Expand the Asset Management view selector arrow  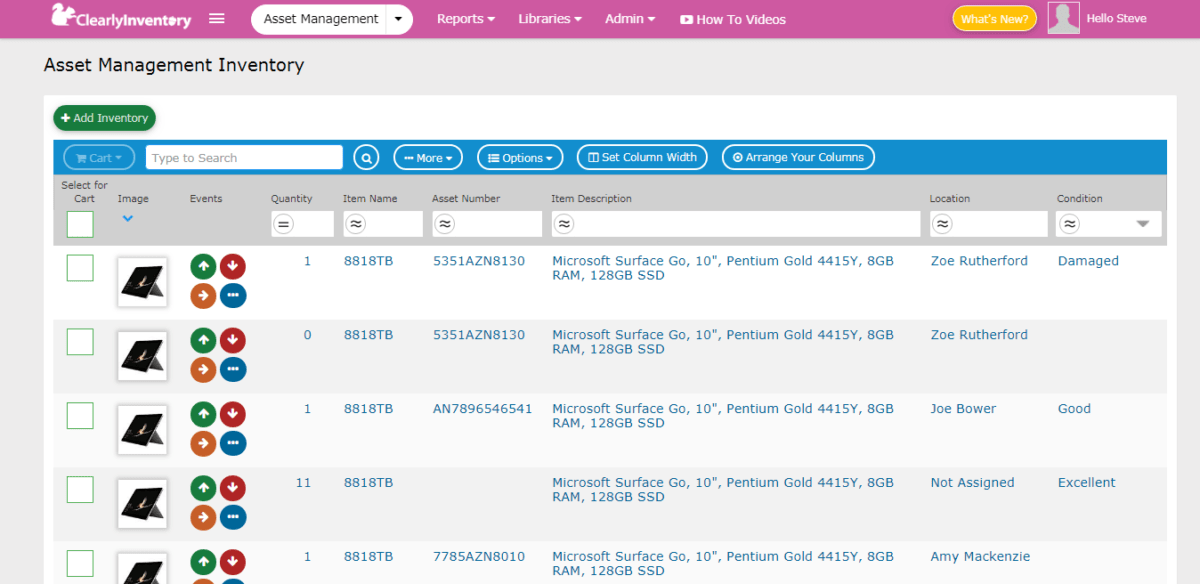point(398,18)
